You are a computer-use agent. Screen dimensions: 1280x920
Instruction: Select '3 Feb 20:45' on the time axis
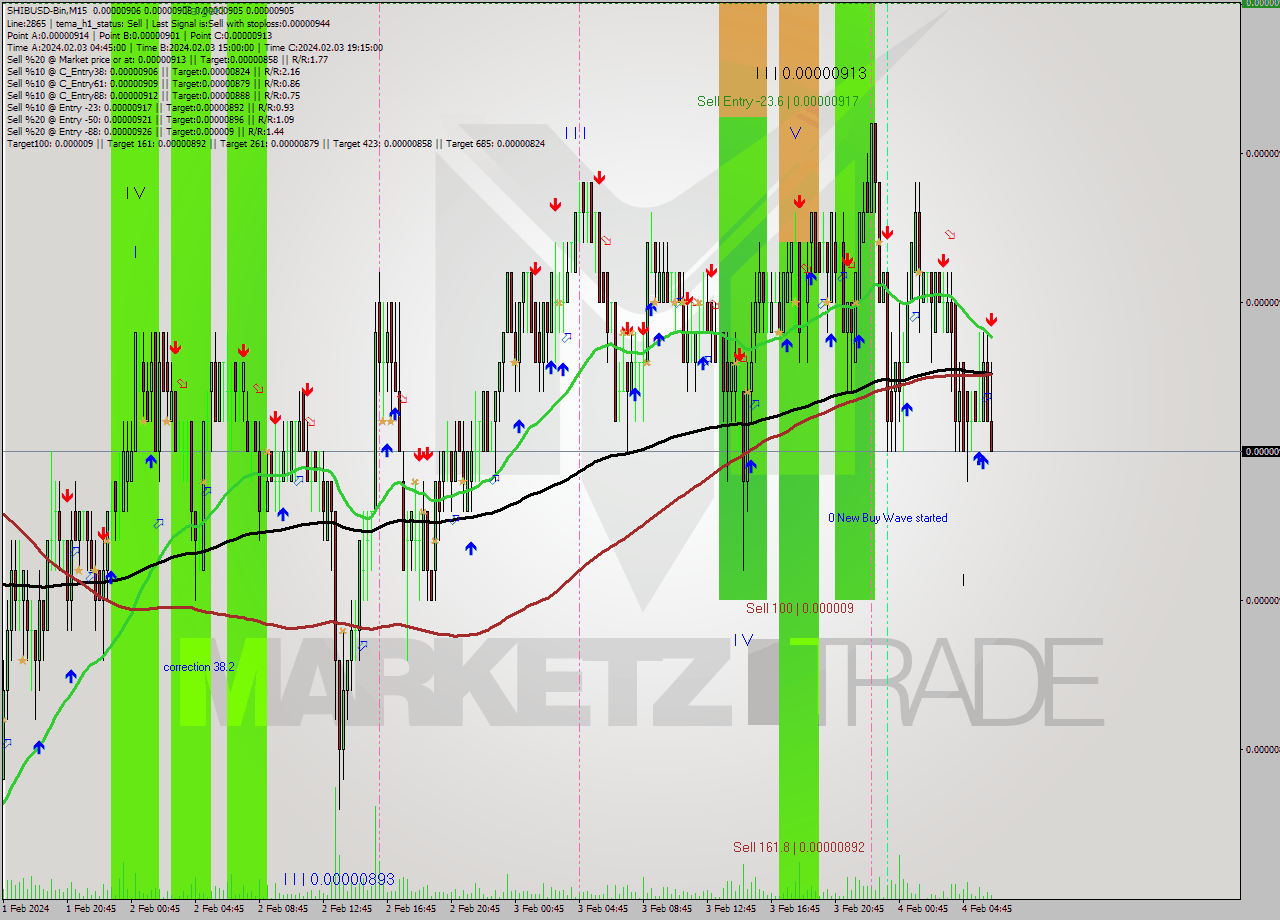coord(859,909)
